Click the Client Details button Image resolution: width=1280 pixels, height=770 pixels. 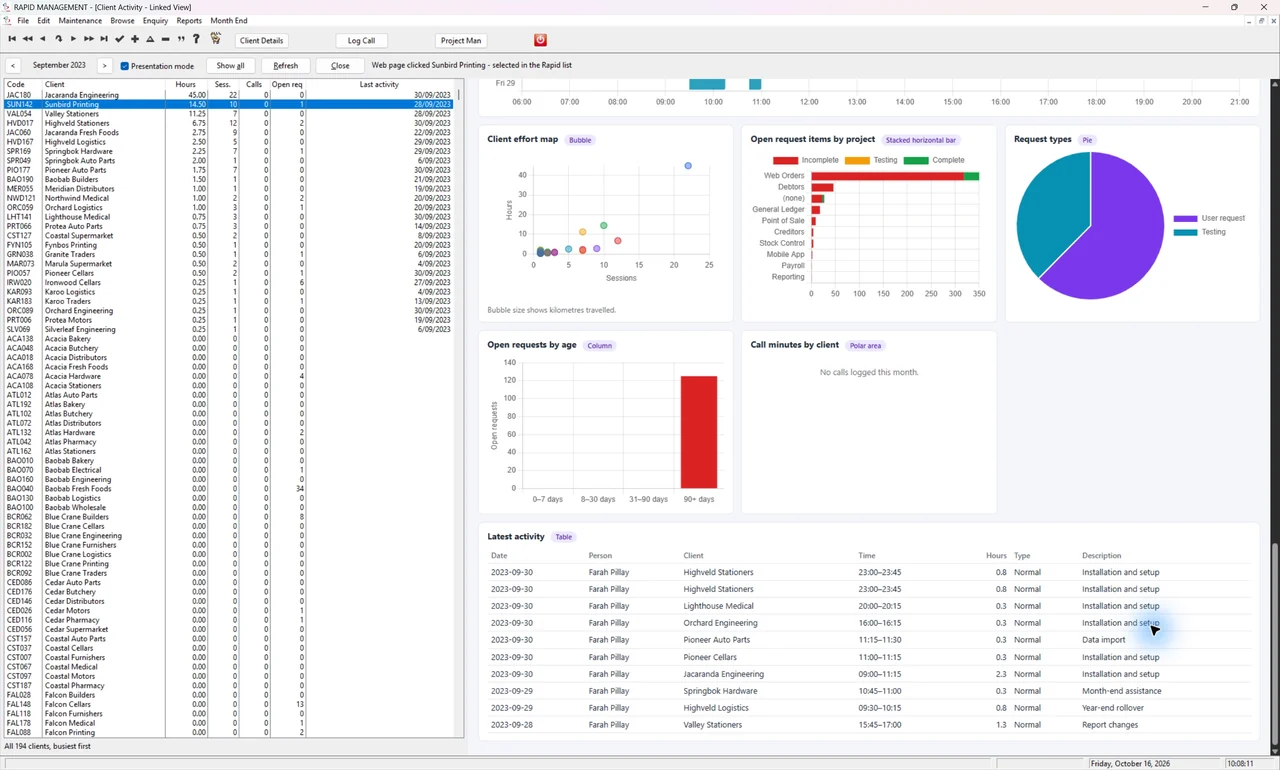click(x=262, y=40)
